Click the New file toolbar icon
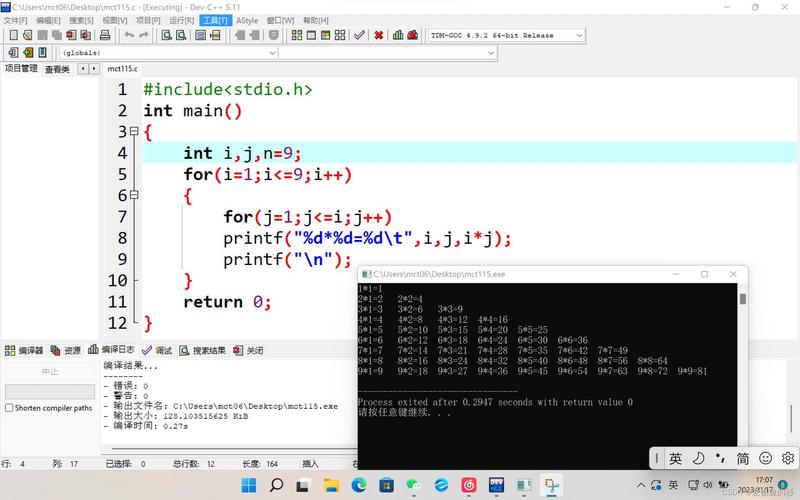The width and height of the screenshot is (800, 500). coord(12,35)
